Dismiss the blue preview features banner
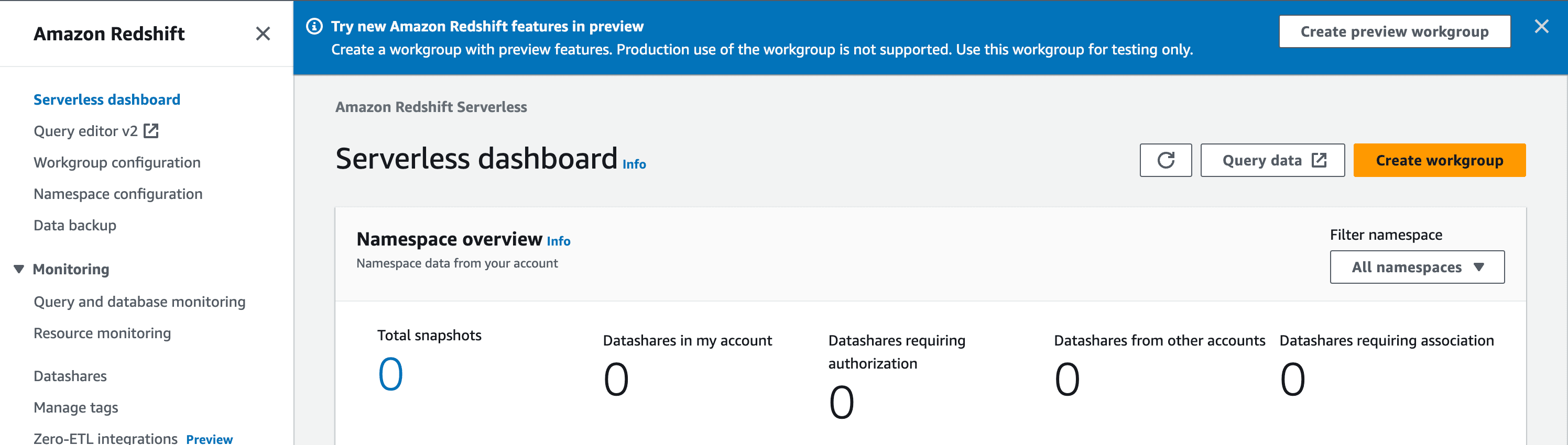Viewport: 1568px width, 445px height. 1541,26
